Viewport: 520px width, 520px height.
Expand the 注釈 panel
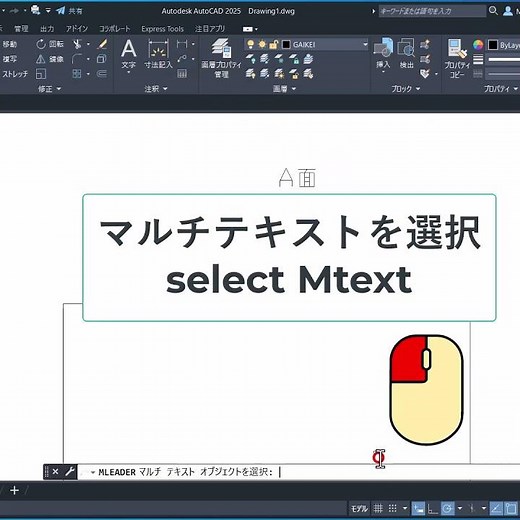156,89
